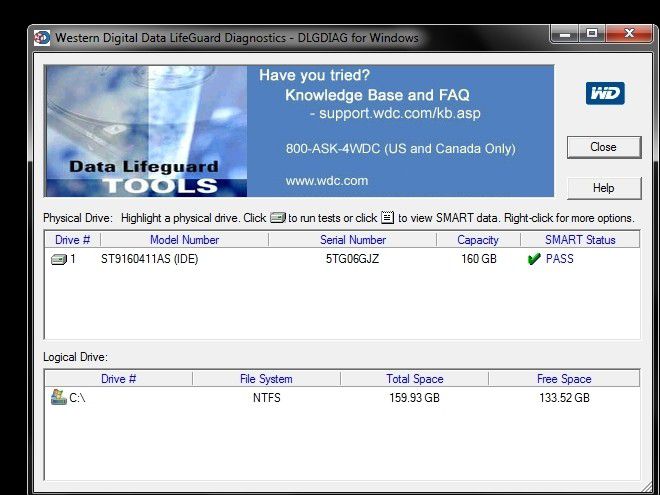
Task: Click the C:\ logical drive icon
Action: [59, 397]
